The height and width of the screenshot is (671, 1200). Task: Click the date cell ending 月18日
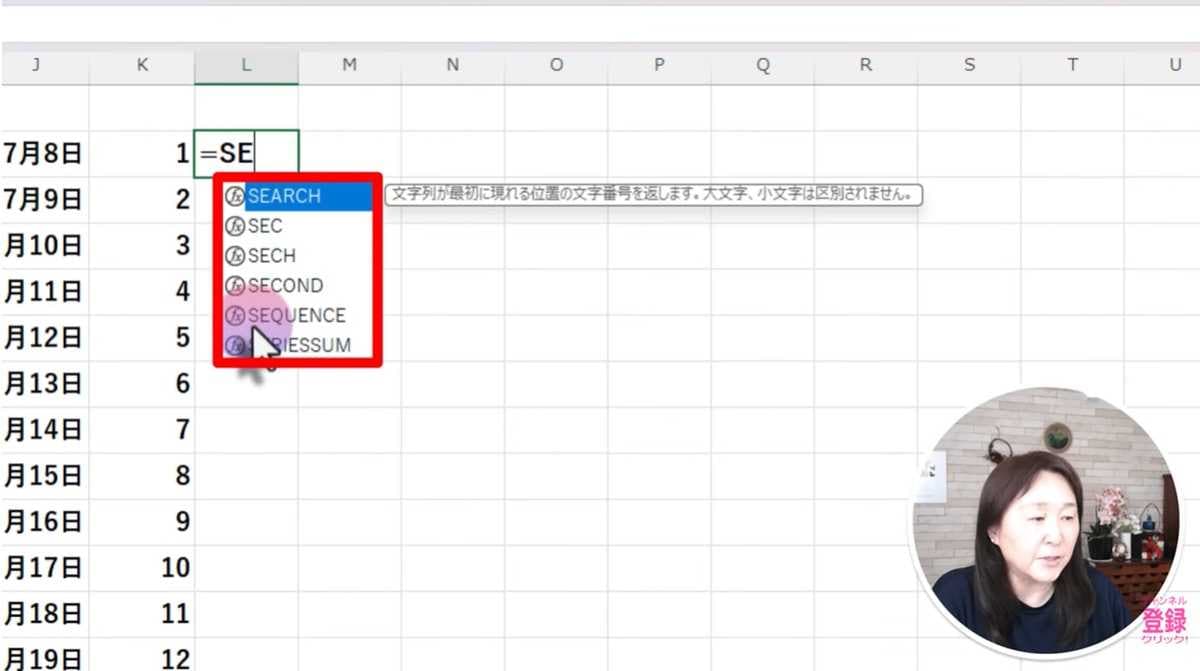point(44,614)
